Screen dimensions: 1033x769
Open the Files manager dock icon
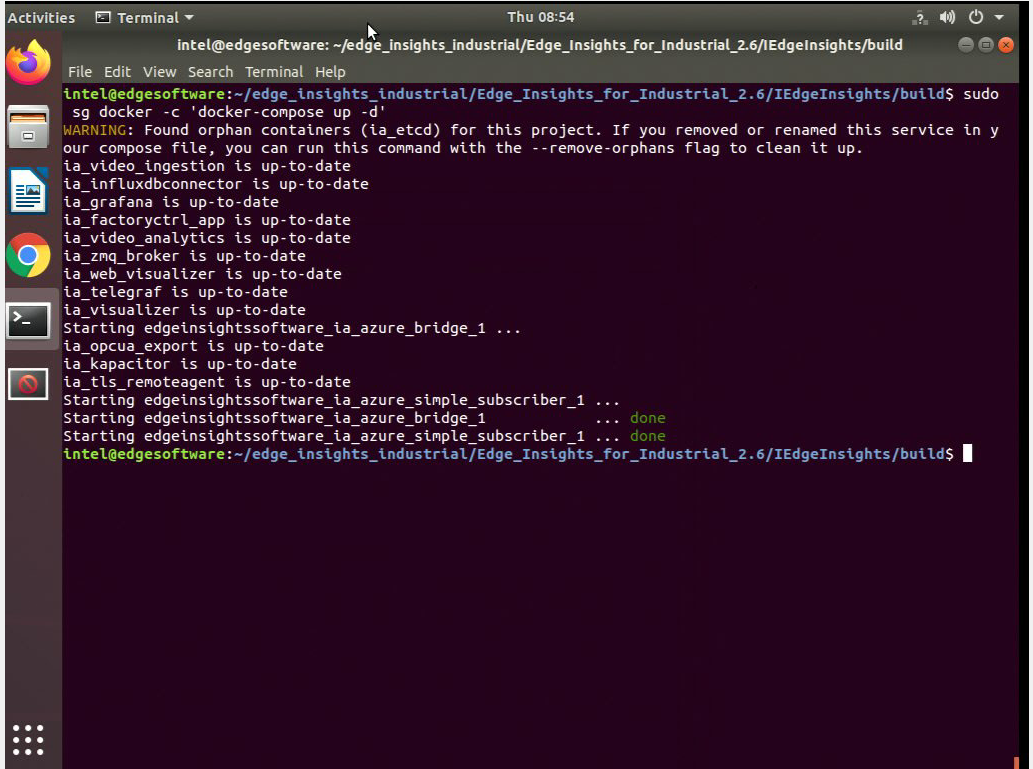point(28,127)
